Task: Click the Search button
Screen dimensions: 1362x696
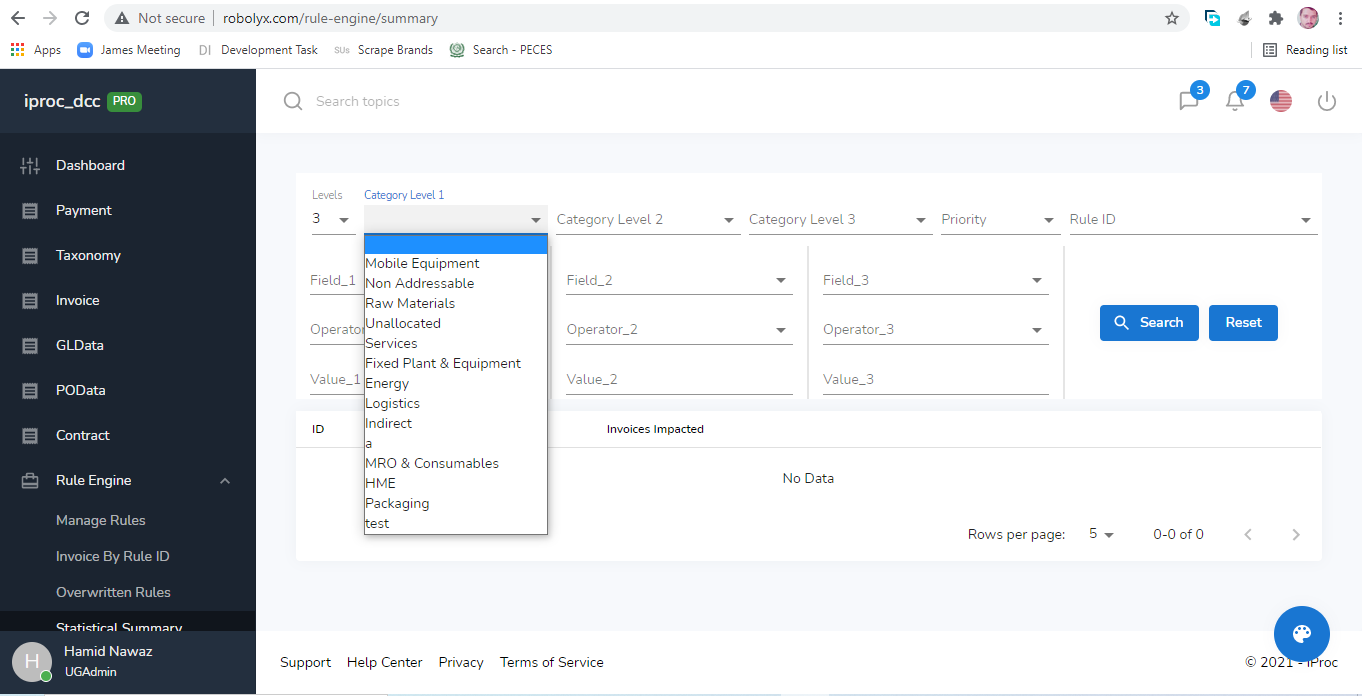Action: 1149,323
